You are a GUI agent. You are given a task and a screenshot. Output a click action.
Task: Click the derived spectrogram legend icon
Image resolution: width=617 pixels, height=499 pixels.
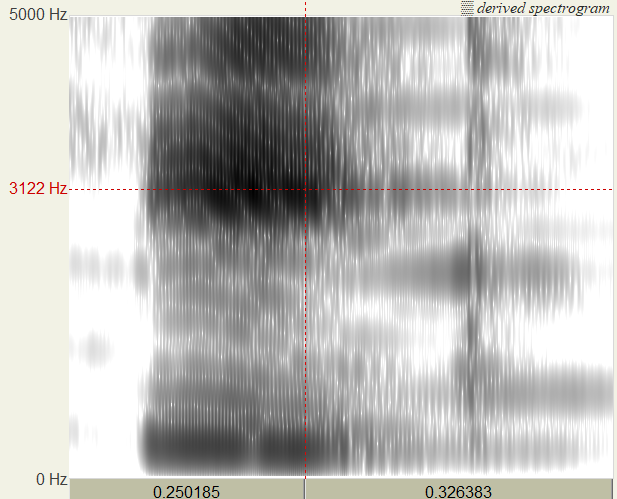click(x=467, y=8)
